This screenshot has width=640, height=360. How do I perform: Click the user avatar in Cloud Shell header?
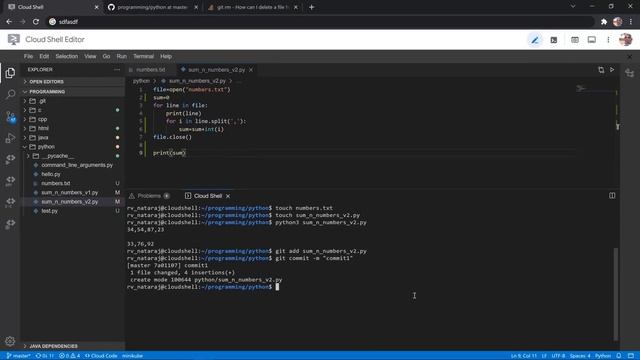tap(625, 40)
